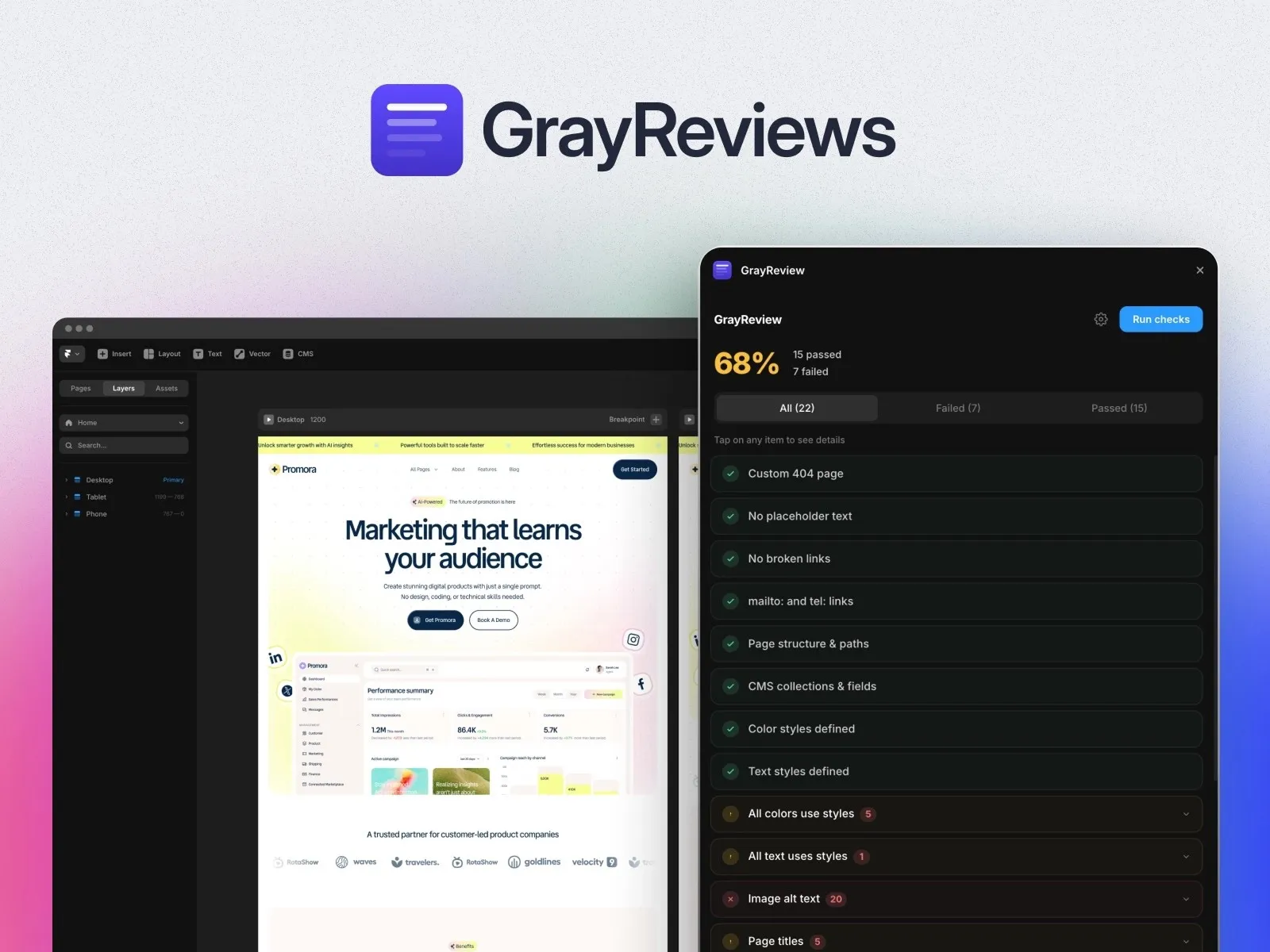Click checkmark icon for No broken links

click(731, 559)
